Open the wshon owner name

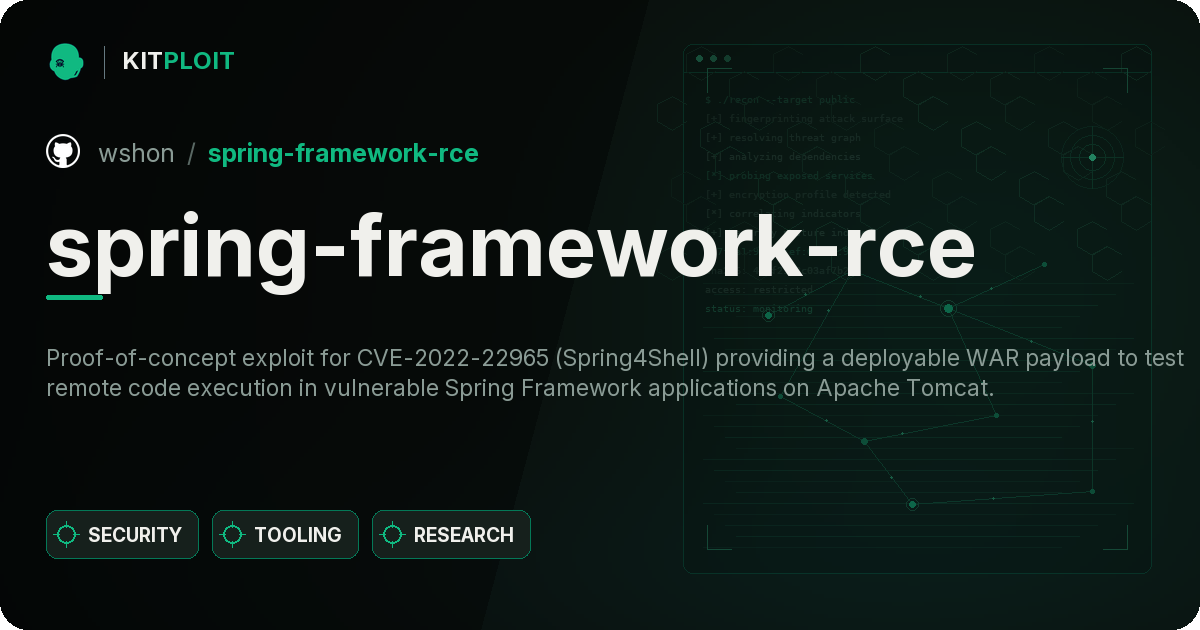(136, 153)
